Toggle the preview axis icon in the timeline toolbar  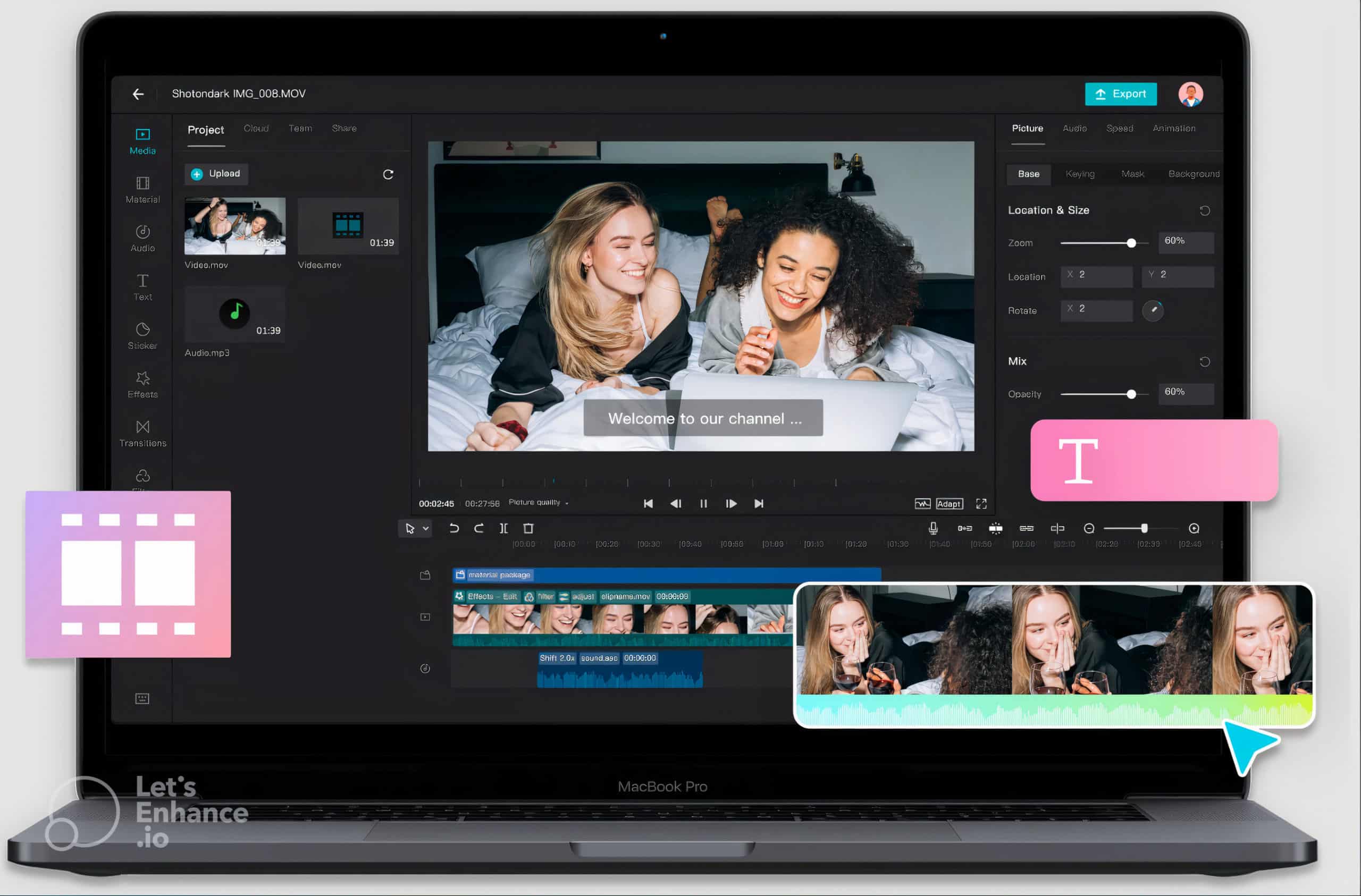pos(1057,528)
